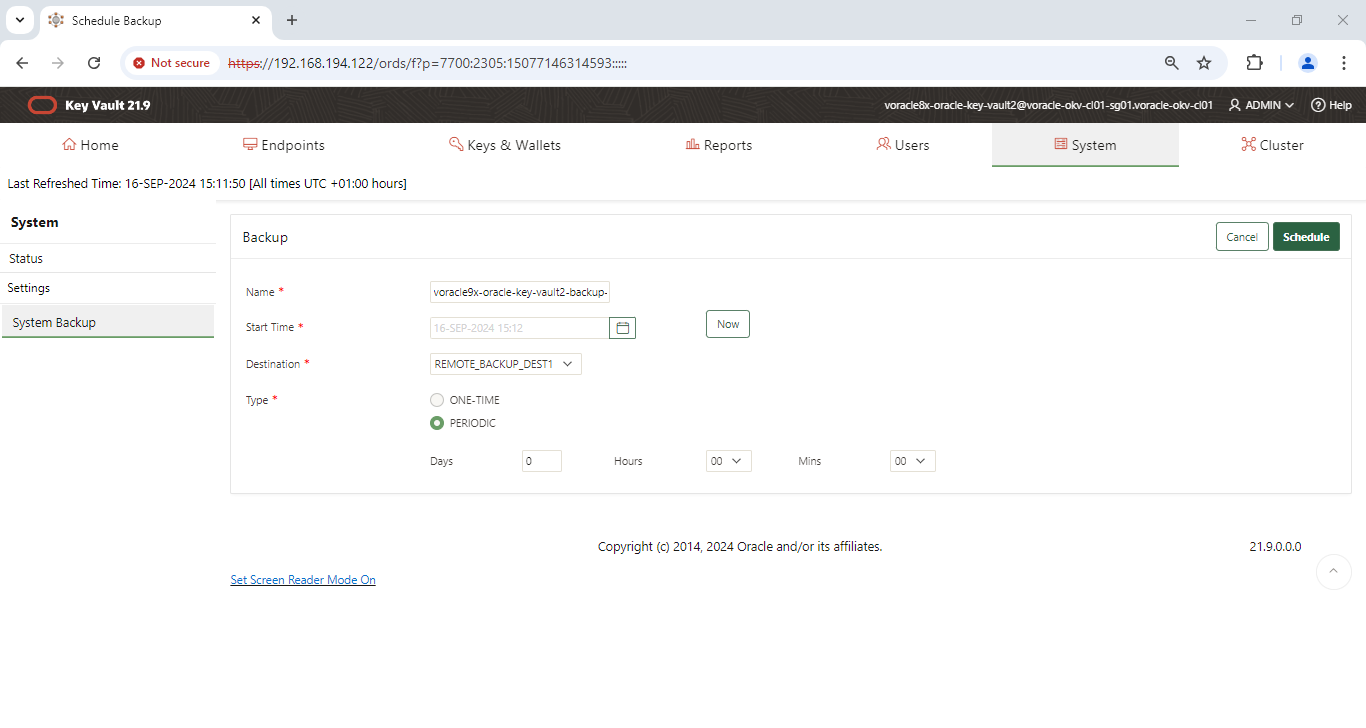The image size is (1366, 728).
Task: Click the Not secure warning badge
Action: 172,63
